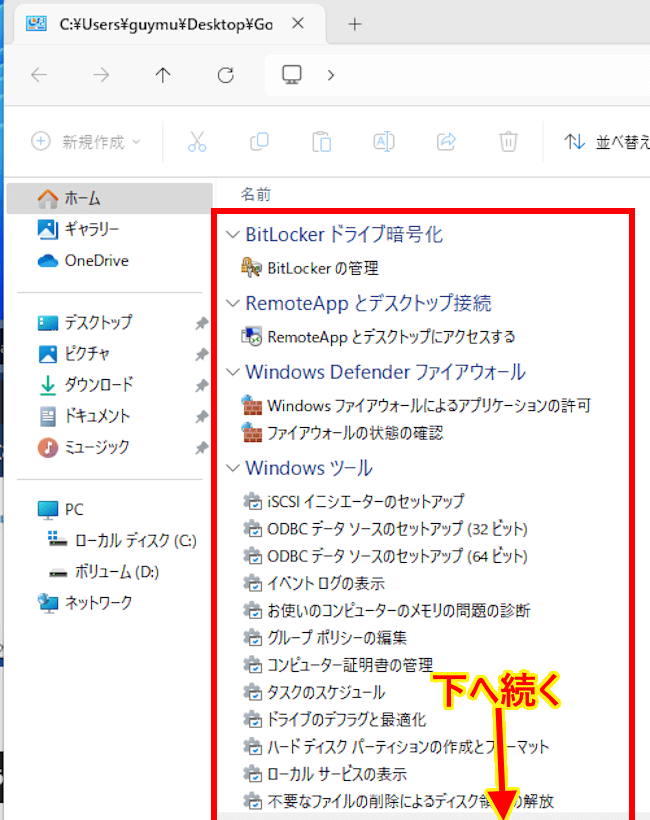This screenshot has height=820, width=650.
Task: Select ホーム in navigation pane
Action: click(x=110, y=198)
